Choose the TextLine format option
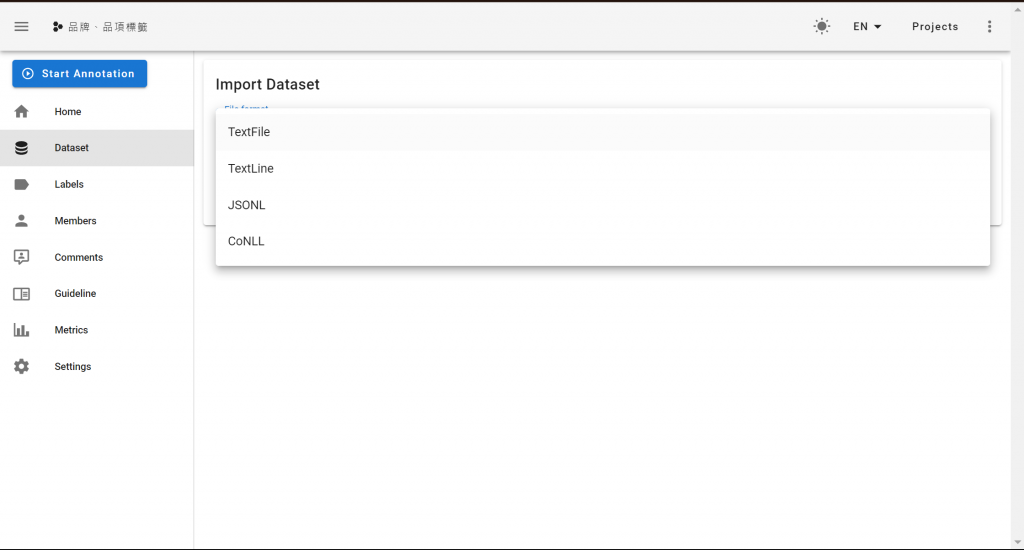Image resolution: width=1024 pixels, height=550 pixels. tap(603, 169)
